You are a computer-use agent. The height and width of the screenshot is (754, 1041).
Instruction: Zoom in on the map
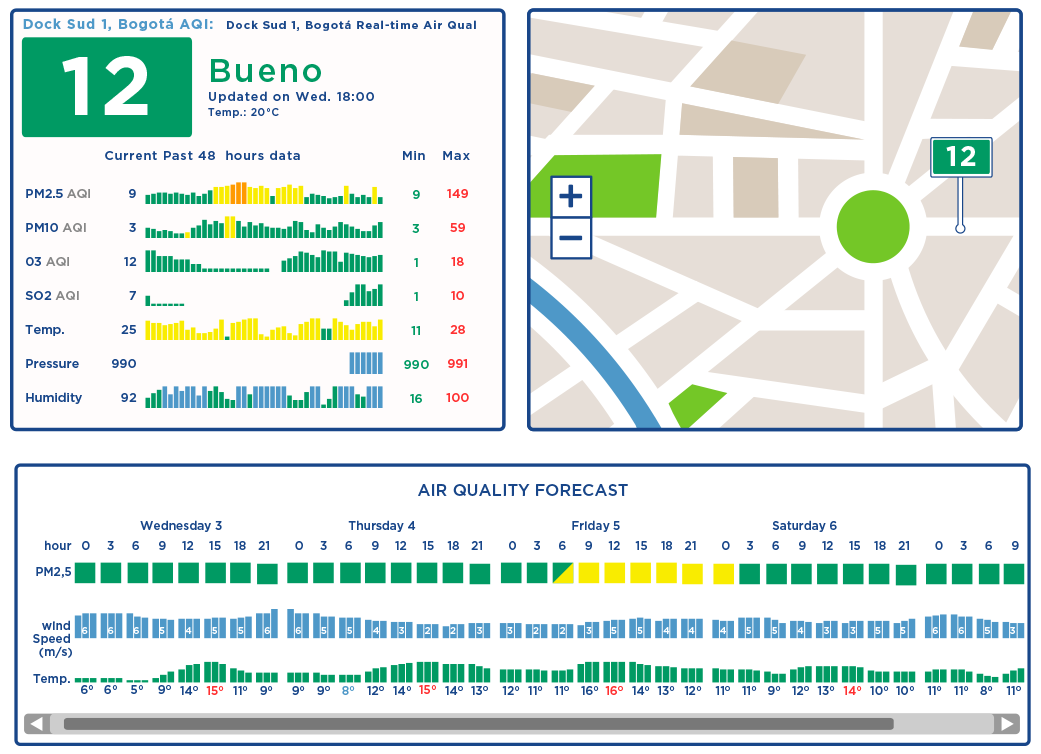point(570,196)
